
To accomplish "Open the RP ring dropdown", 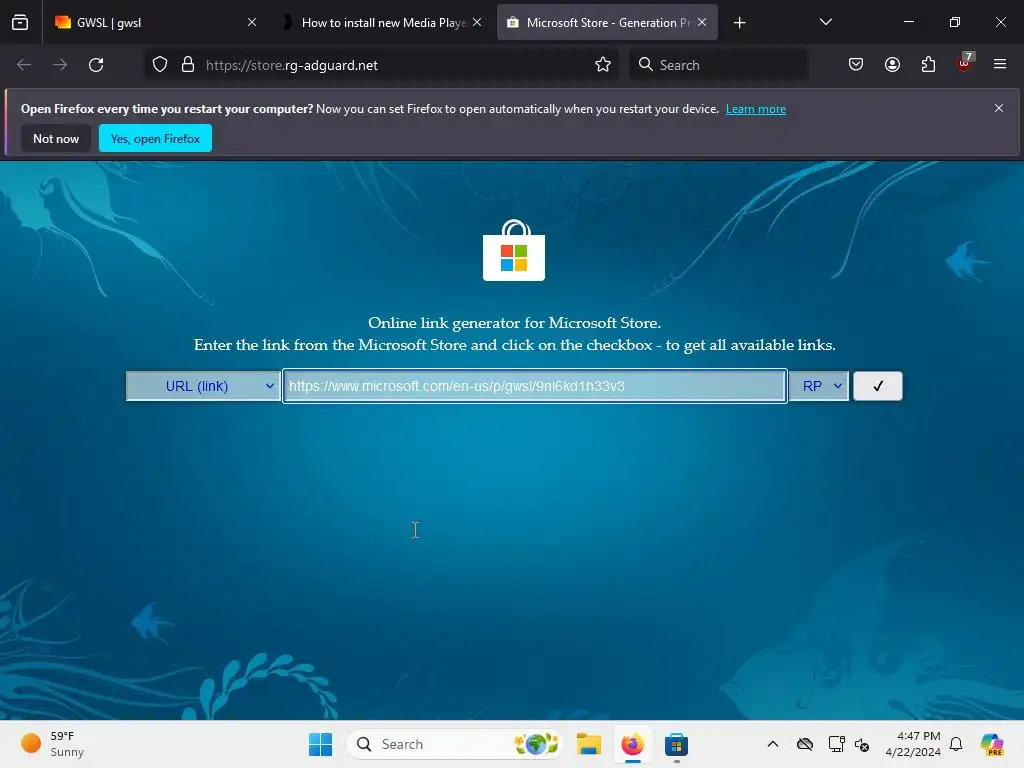I will click(818, 386).
